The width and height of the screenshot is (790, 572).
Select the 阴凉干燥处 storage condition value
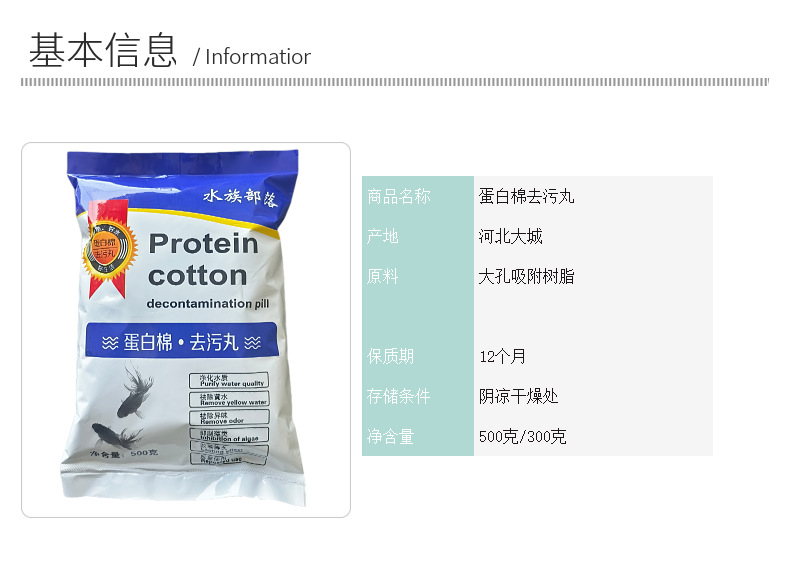point(518,396)
